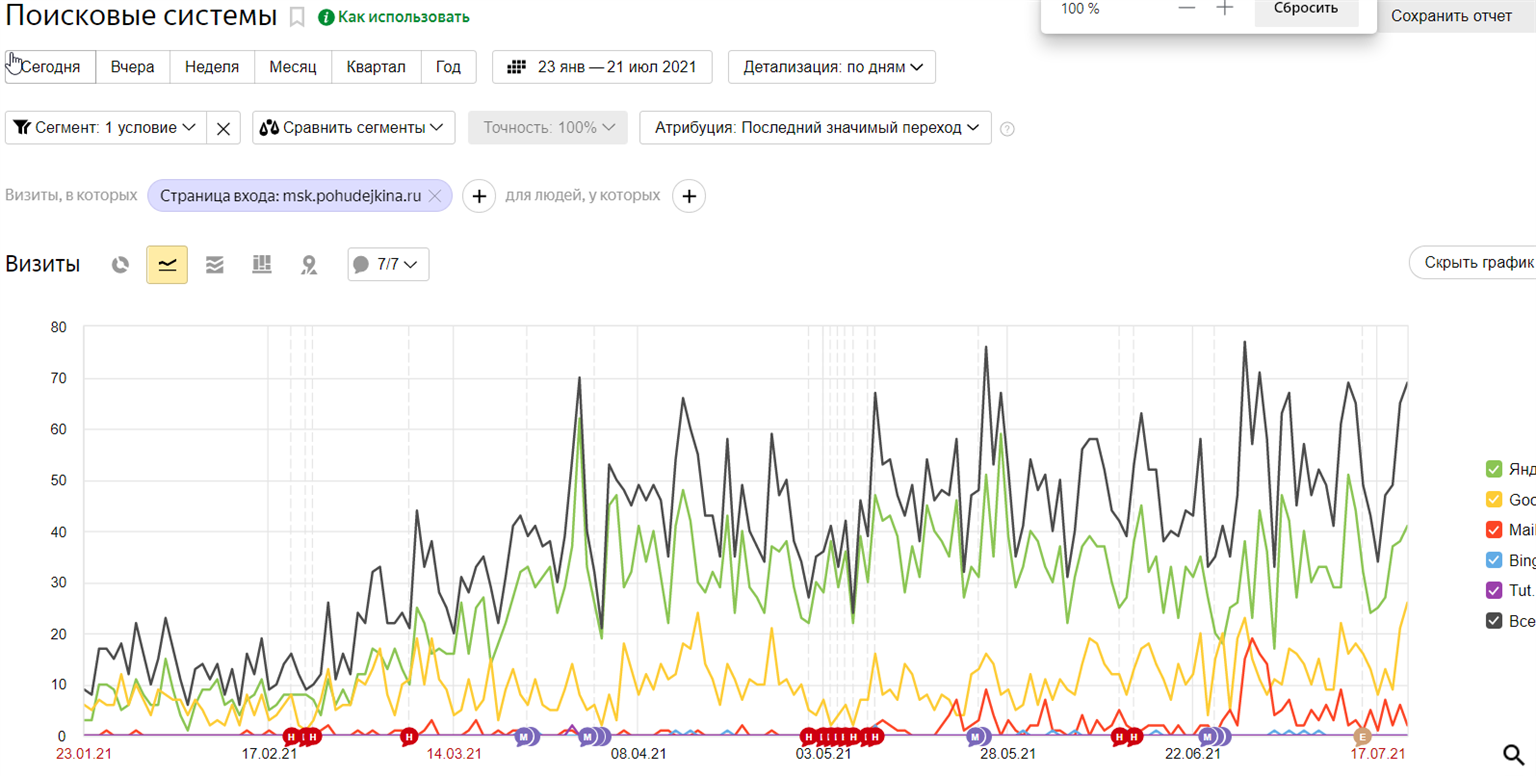The height and width of the screenshot is (776, 1536).
Task: Click the attribution help question icon
Action: click(1007, 129)
